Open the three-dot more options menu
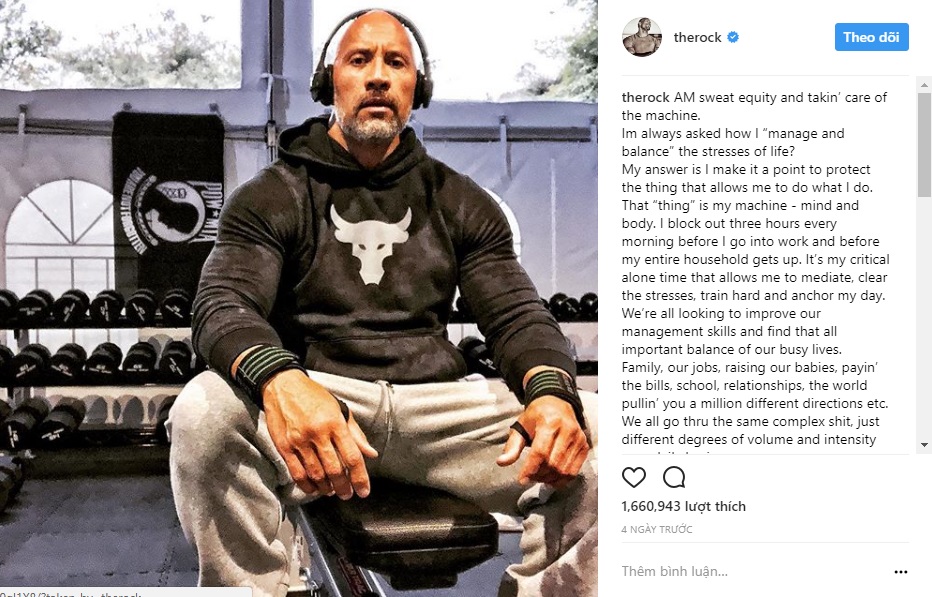 [x=900, y=572]
